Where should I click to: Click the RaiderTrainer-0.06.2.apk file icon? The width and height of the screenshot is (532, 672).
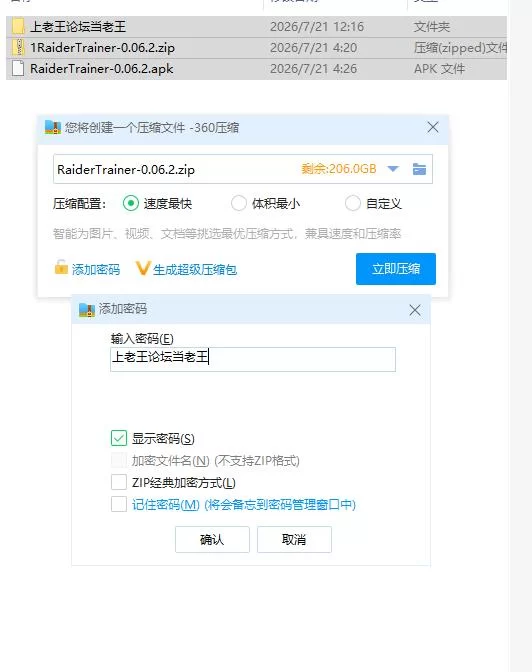coord(18,69)
